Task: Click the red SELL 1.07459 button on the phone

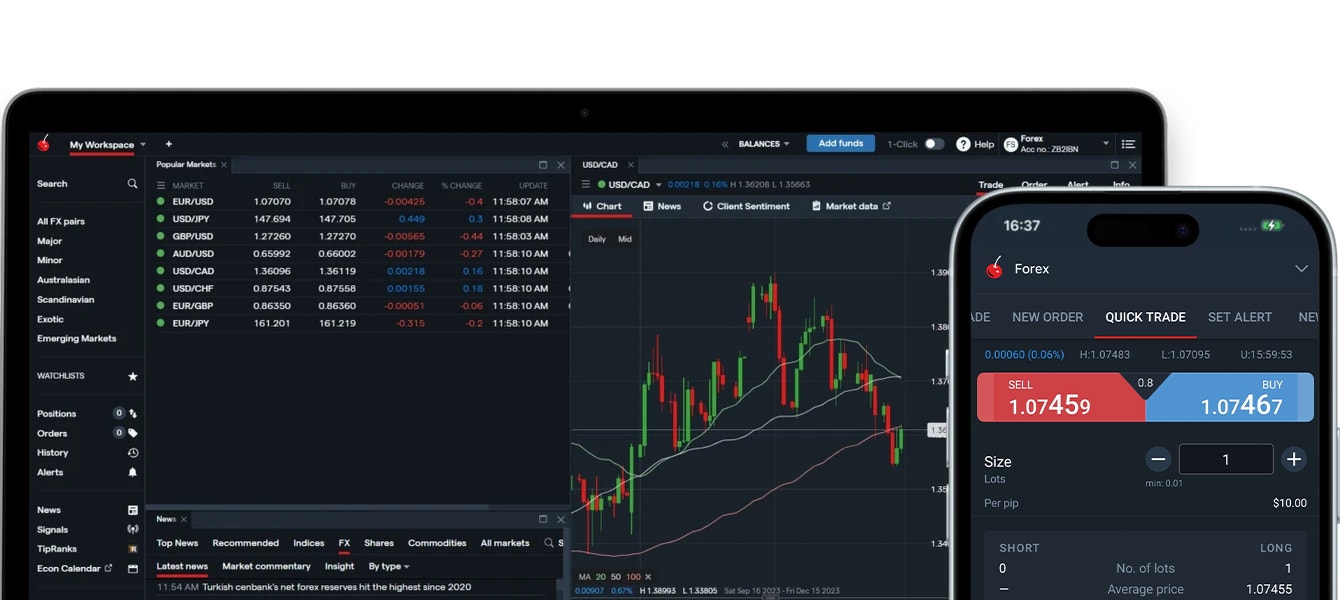Action: point(1060,397)
